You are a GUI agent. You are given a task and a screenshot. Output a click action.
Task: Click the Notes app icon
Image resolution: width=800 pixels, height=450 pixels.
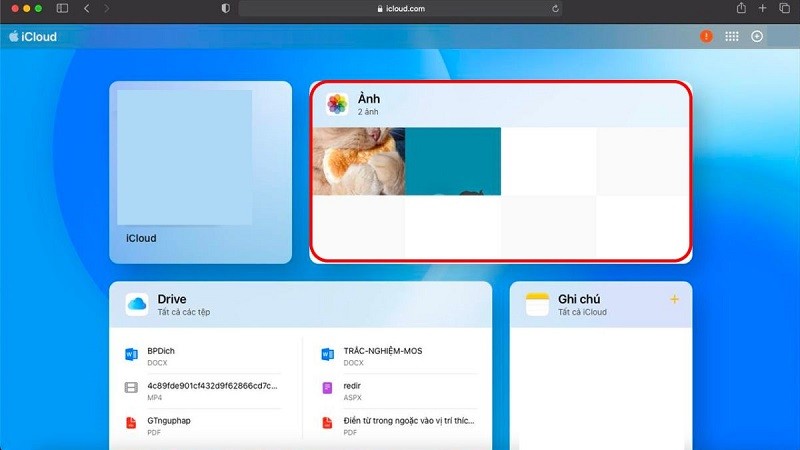point(537,305)
